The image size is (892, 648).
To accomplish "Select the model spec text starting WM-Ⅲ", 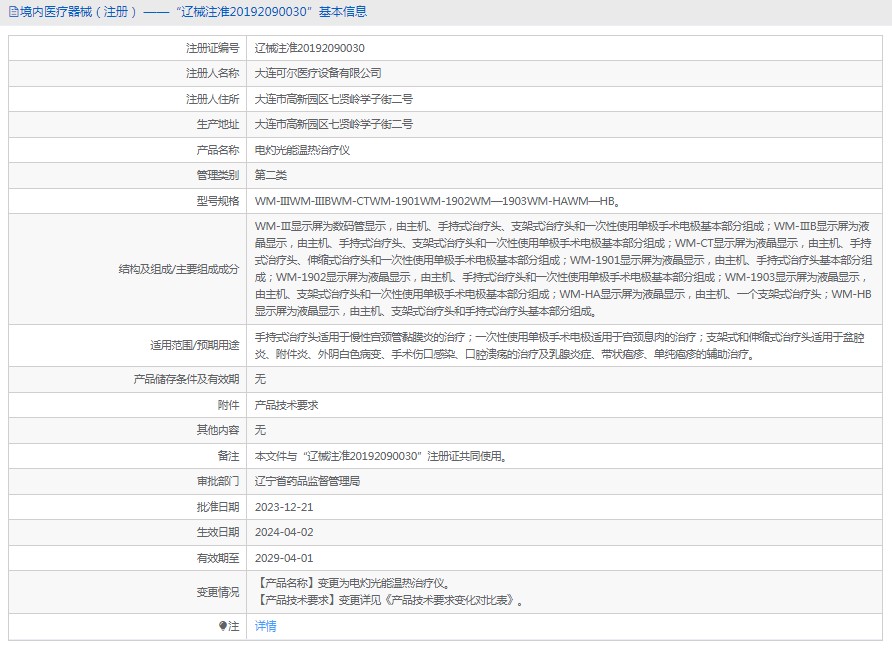I will 437,201.
